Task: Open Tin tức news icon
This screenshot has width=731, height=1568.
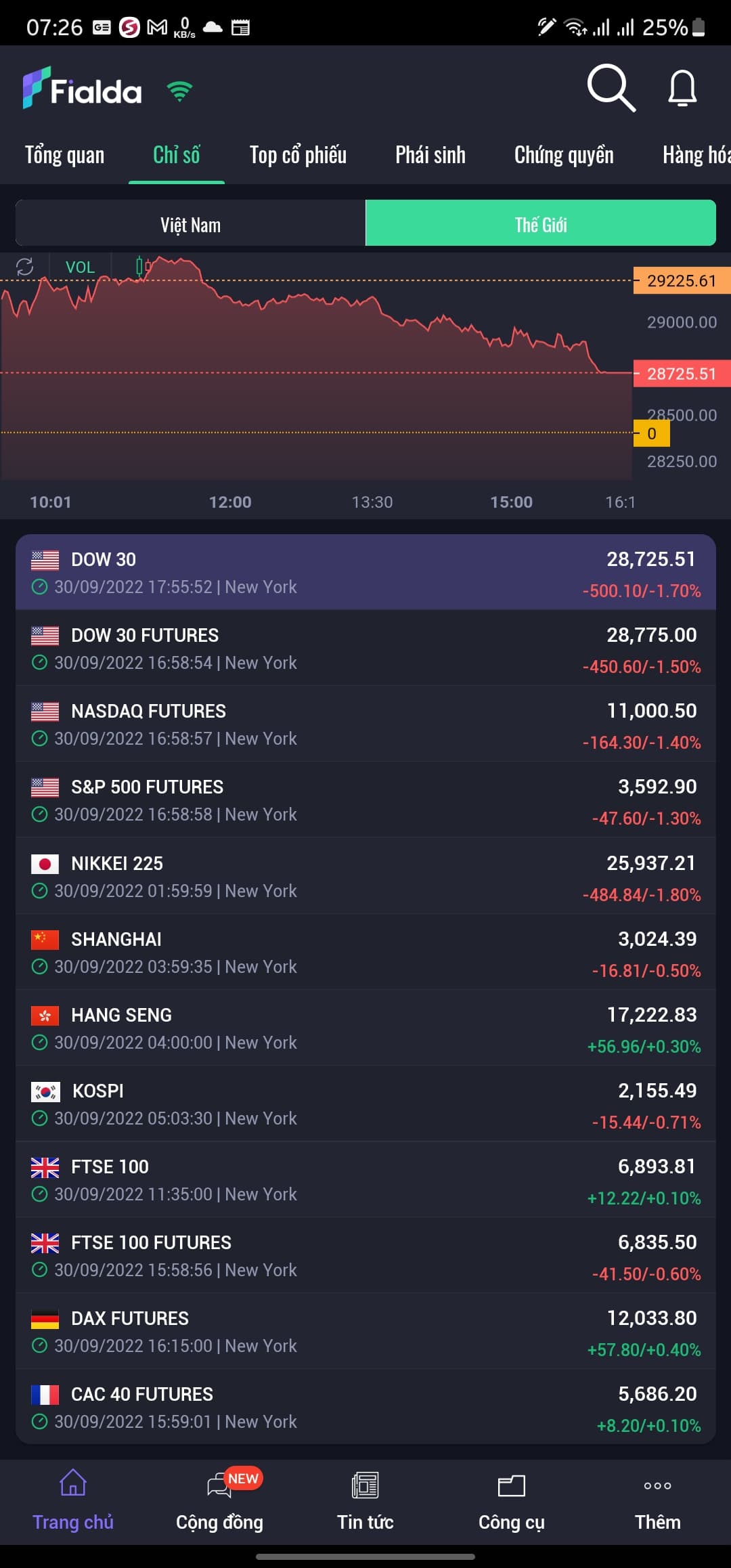Action: 365,1485
